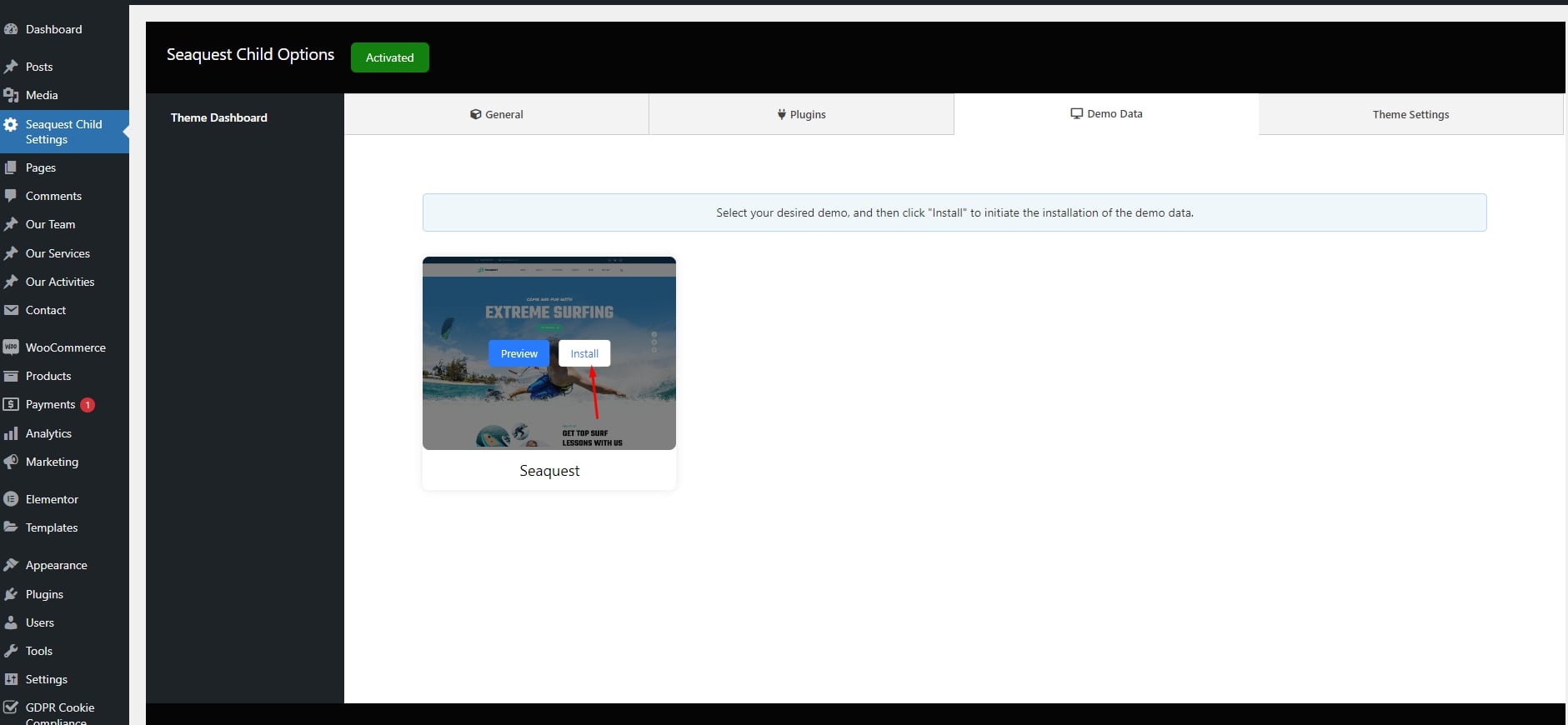Viewport: 1568px width, 725px height.
Task: Click the Seaquest demo thumbnail image
Action: (x=549, y=353)
